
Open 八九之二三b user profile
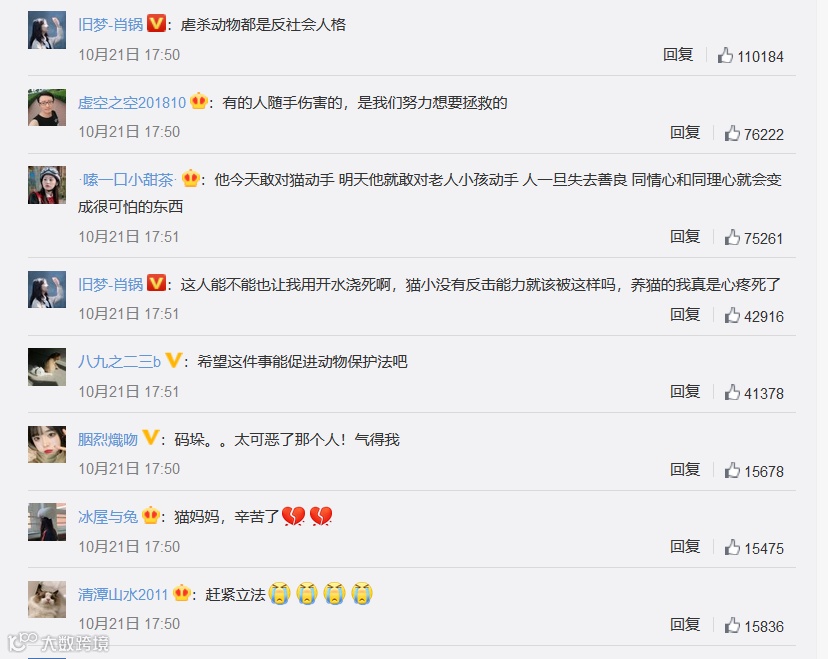119,362
